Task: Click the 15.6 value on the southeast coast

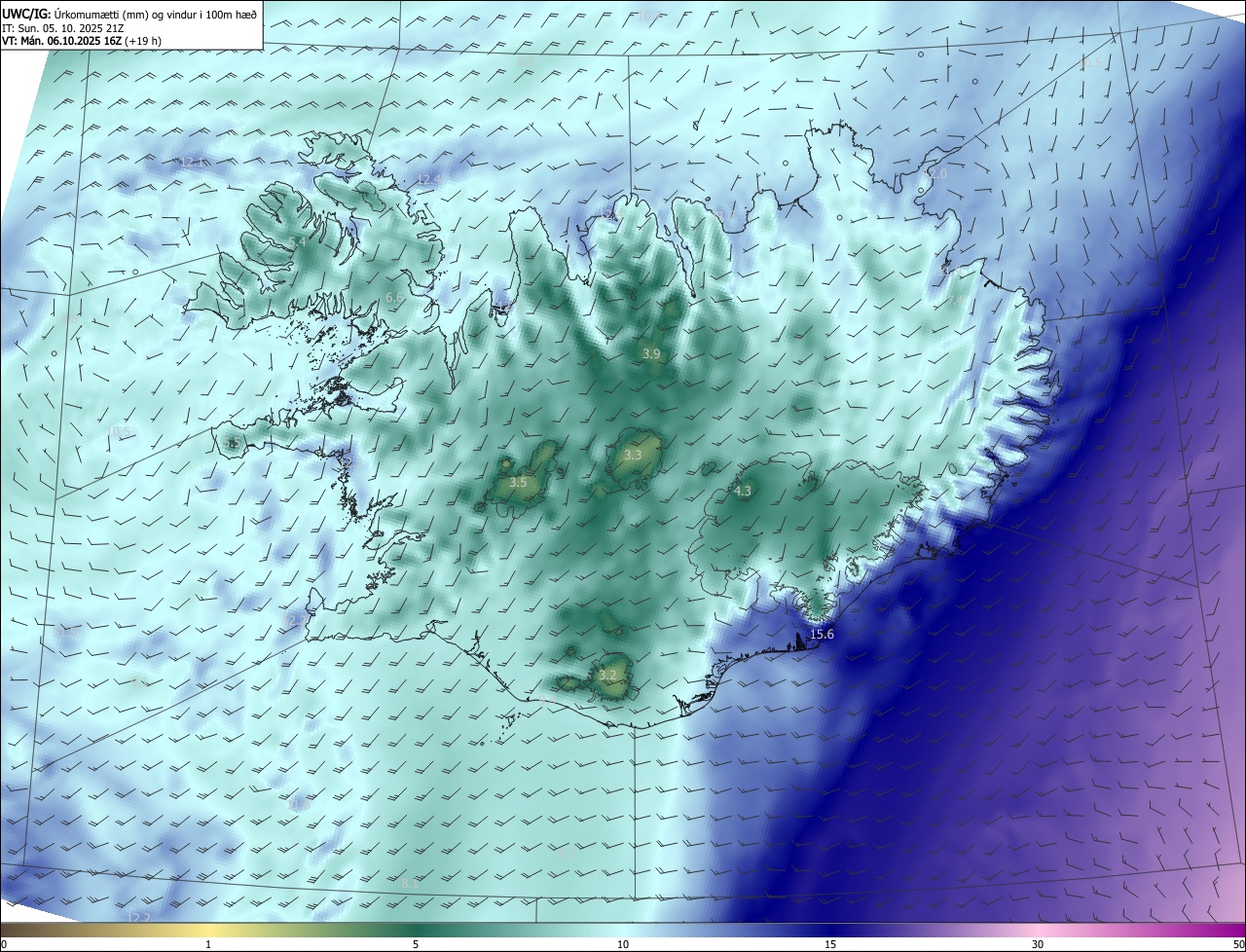Action: [822, 634]
